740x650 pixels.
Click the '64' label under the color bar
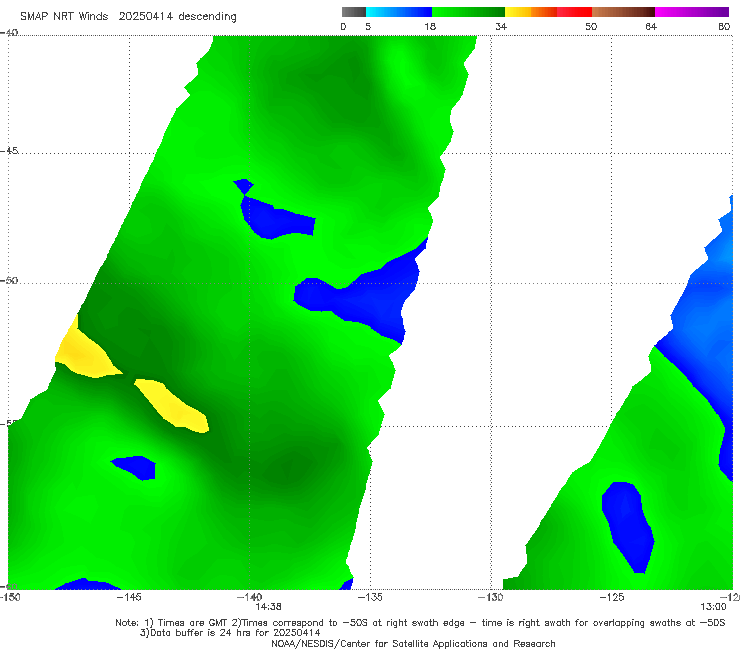coord(651,26)
